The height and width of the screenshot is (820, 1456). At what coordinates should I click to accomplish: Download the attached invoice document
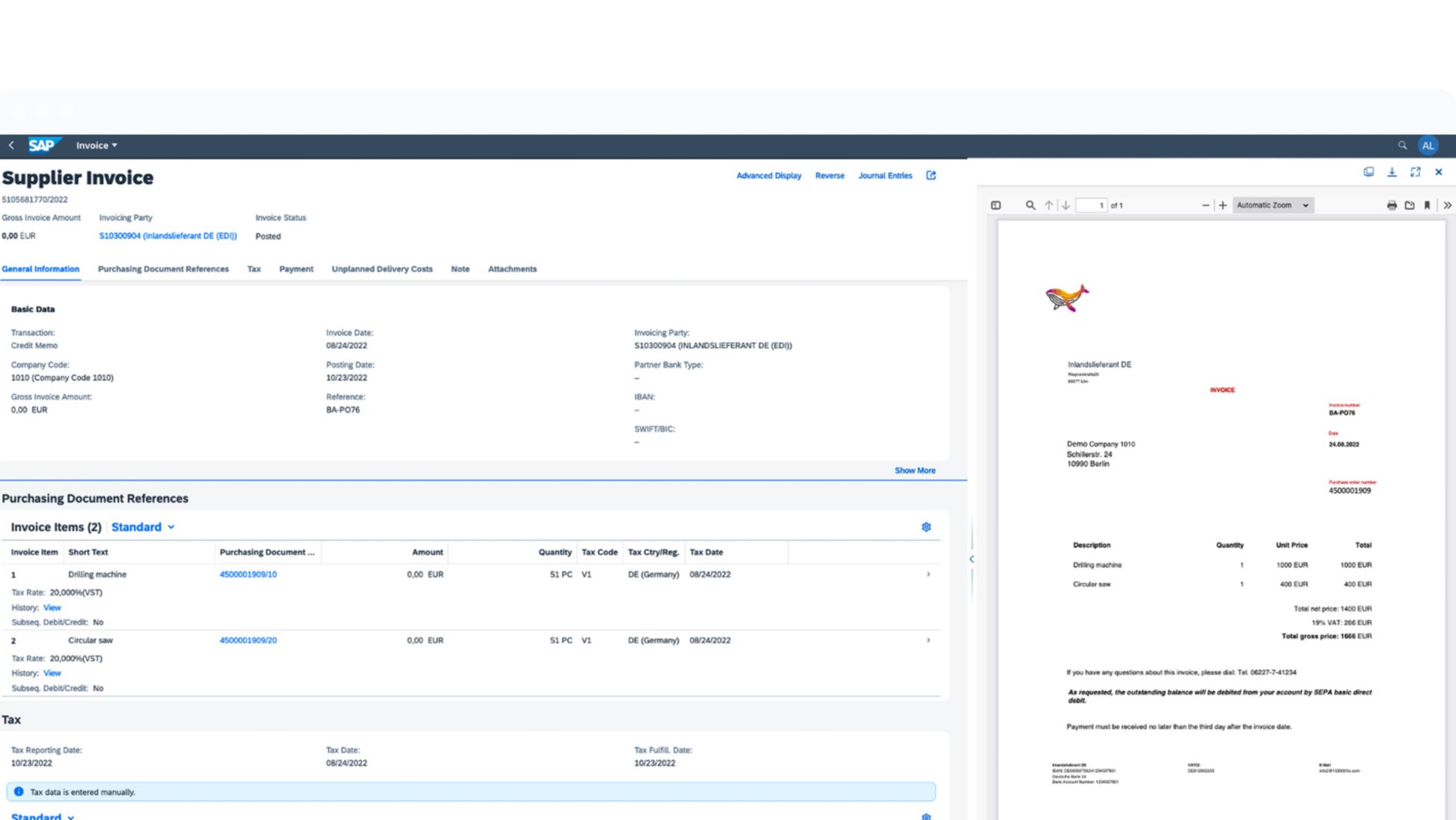pyautogui.click(x=1391, y=172)
